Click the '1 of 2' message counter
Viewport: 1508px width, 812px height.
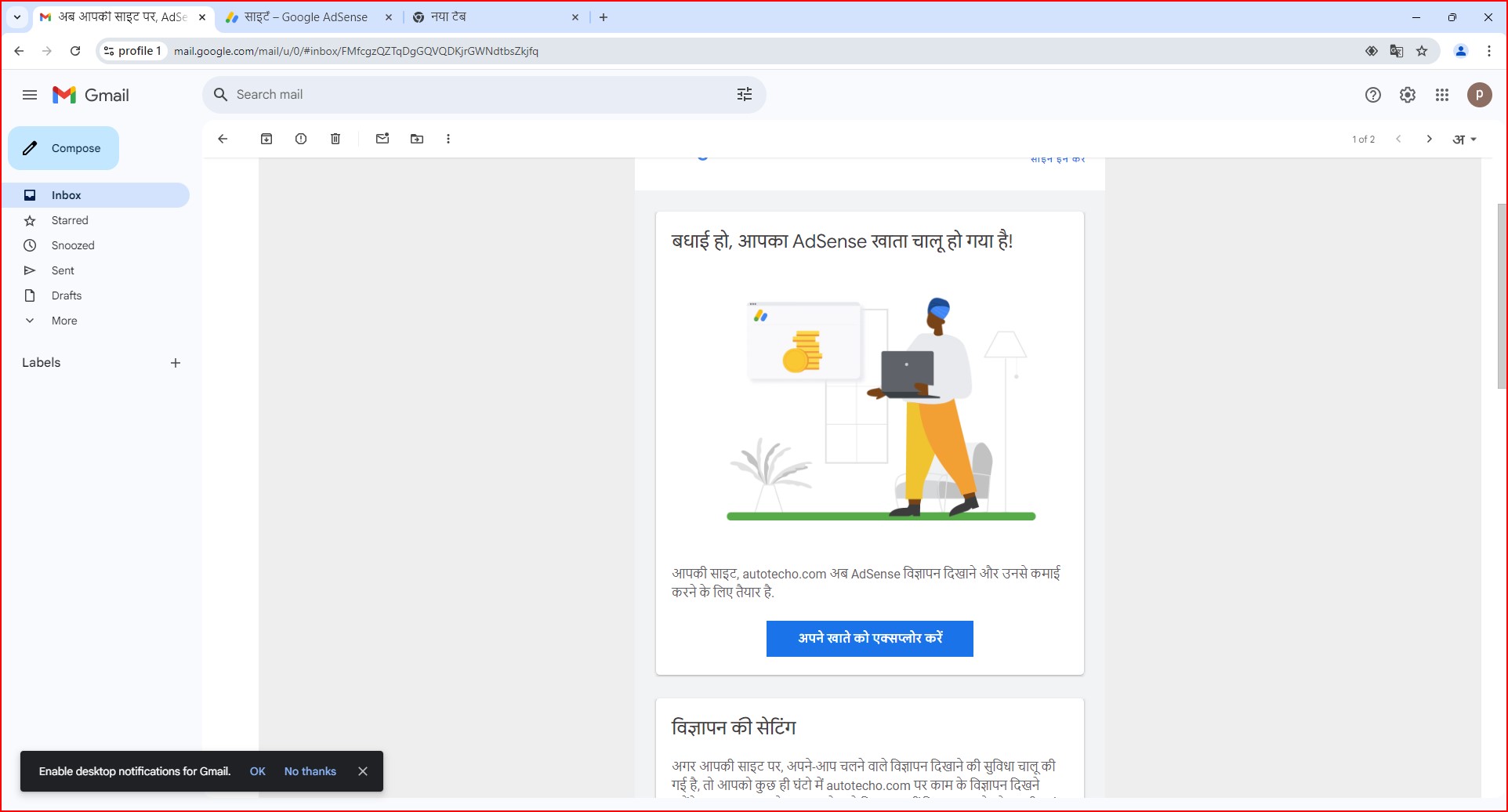point(1363,140)
